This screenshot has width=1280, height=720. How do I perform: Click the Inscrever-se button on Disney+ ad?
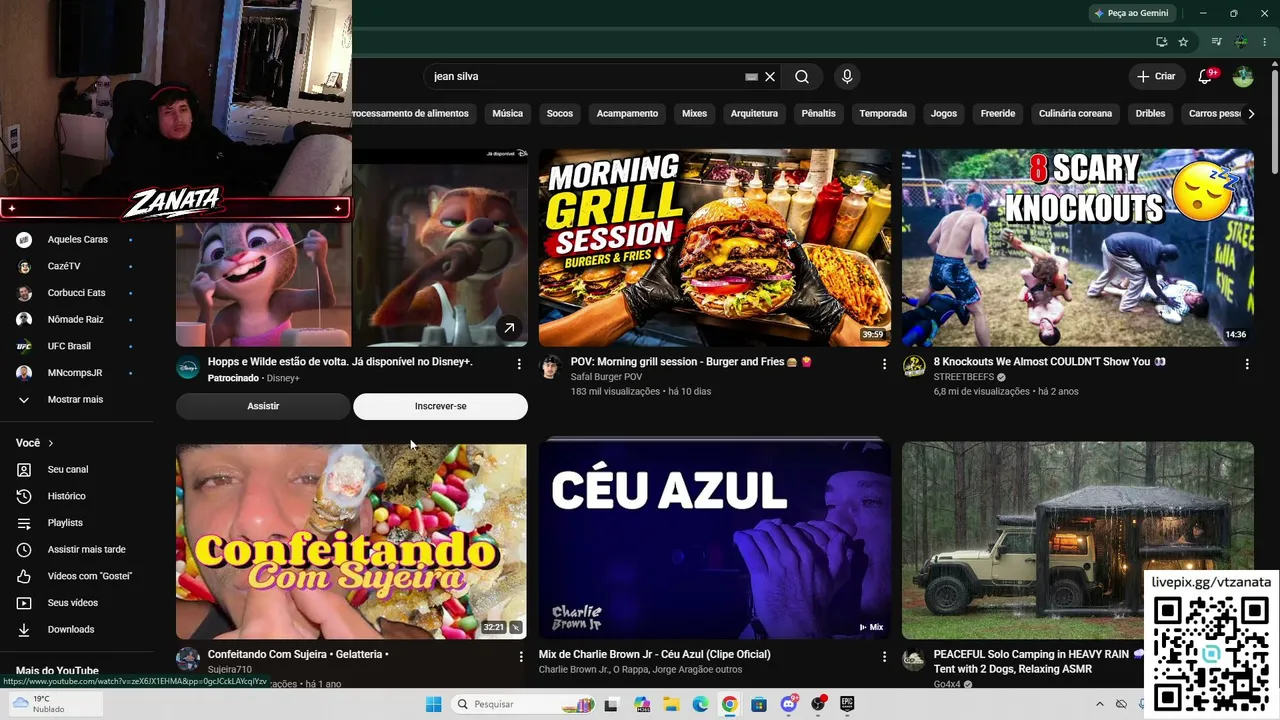pos(440,406)
